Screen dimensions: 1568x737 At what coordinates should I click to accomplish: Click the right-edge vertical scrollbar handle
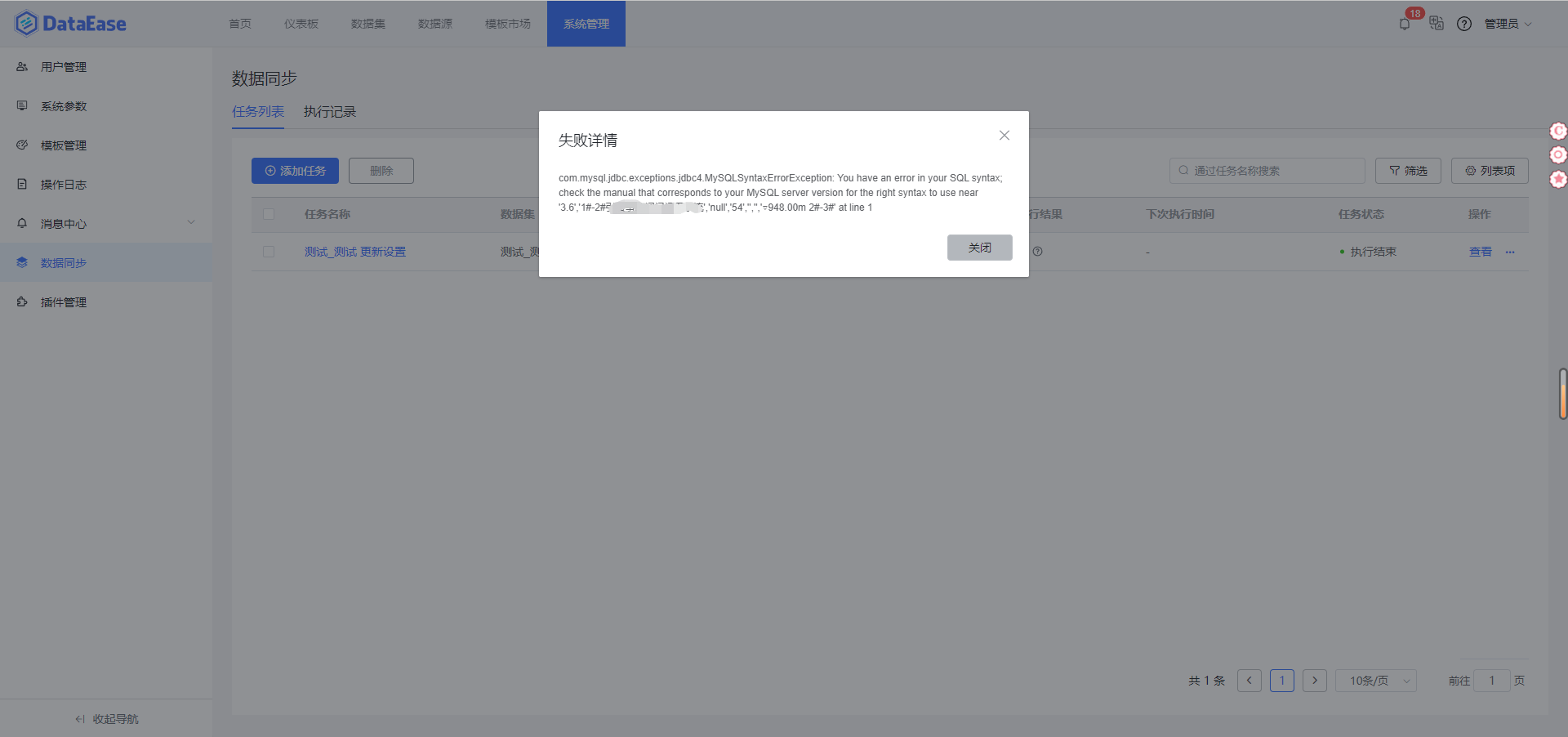click(1563, 394)
